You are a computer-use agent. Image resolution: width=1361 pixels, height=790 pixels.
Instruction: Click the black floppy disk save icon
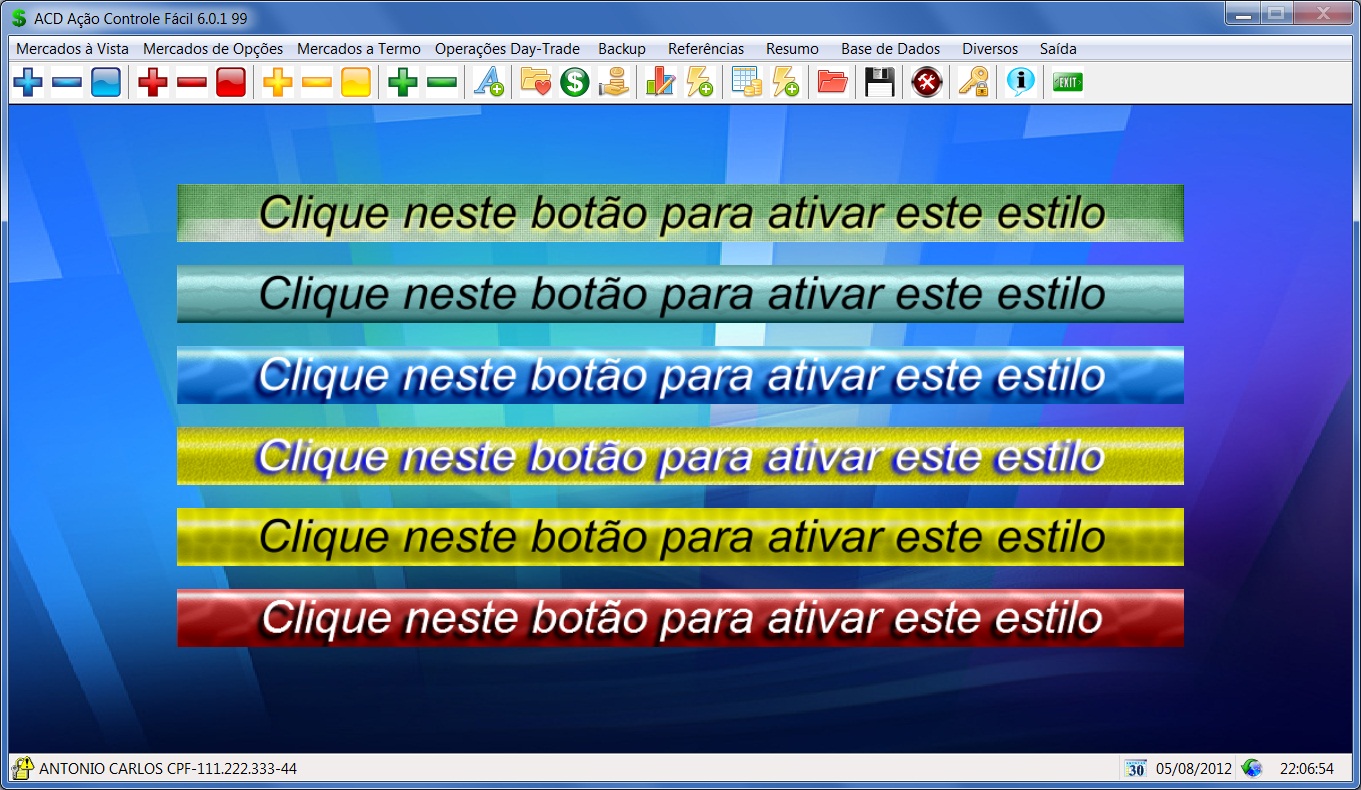[x=880, y=82]
